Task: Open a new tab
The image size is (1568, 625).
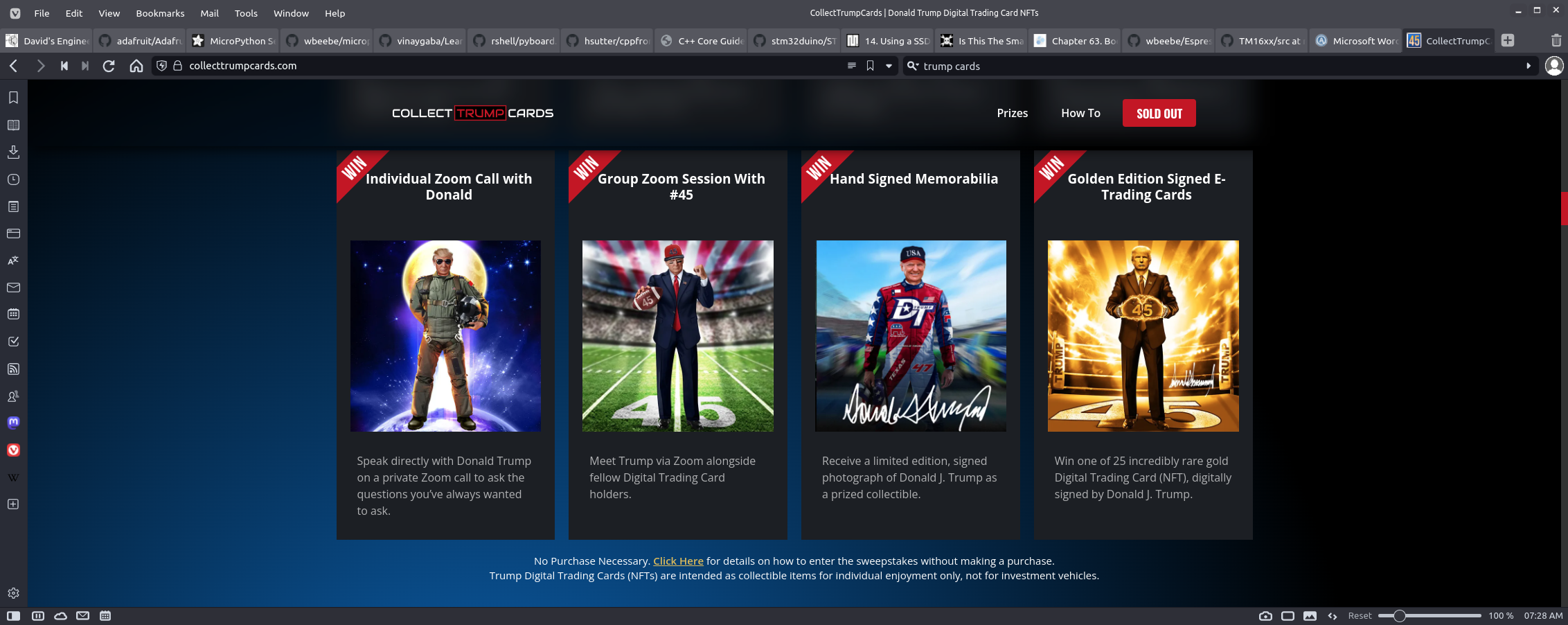Action: [1508, 40]
